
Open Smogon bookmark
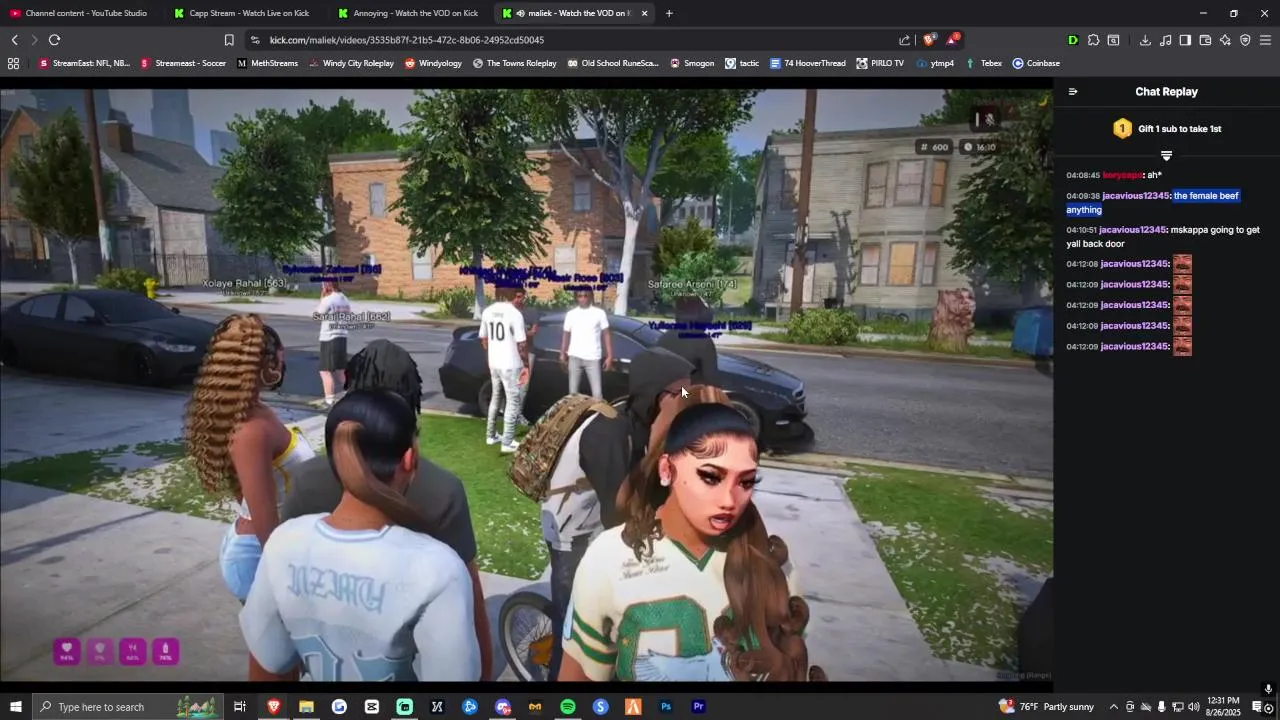pyautogui.click(x=692, y=63)
